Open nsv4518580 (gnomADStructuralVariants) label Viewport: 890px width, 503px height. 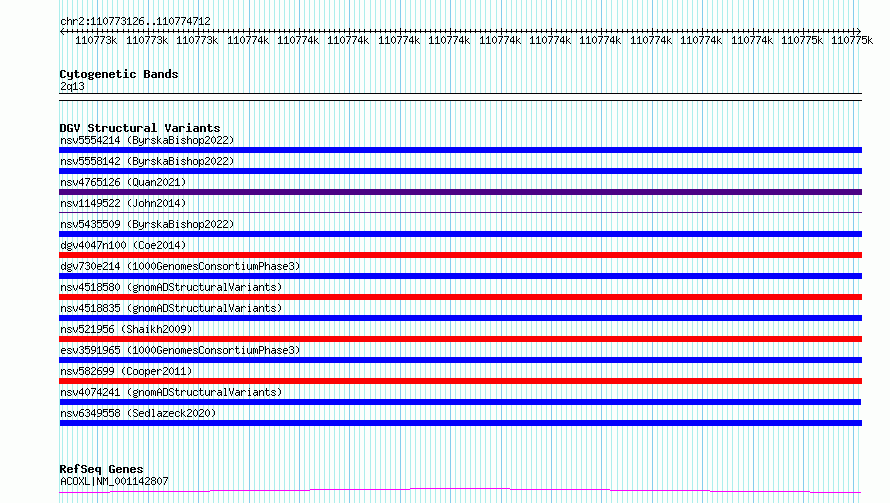tap(171, 287)
